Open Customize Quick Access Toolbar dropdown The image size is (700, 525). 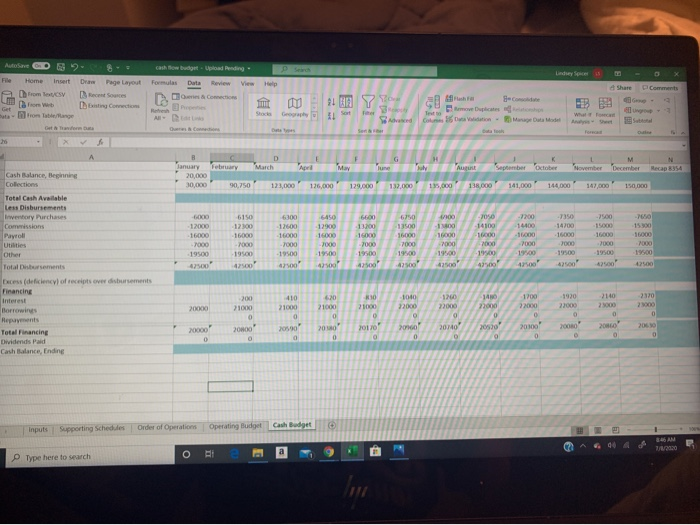pos(128,68)
